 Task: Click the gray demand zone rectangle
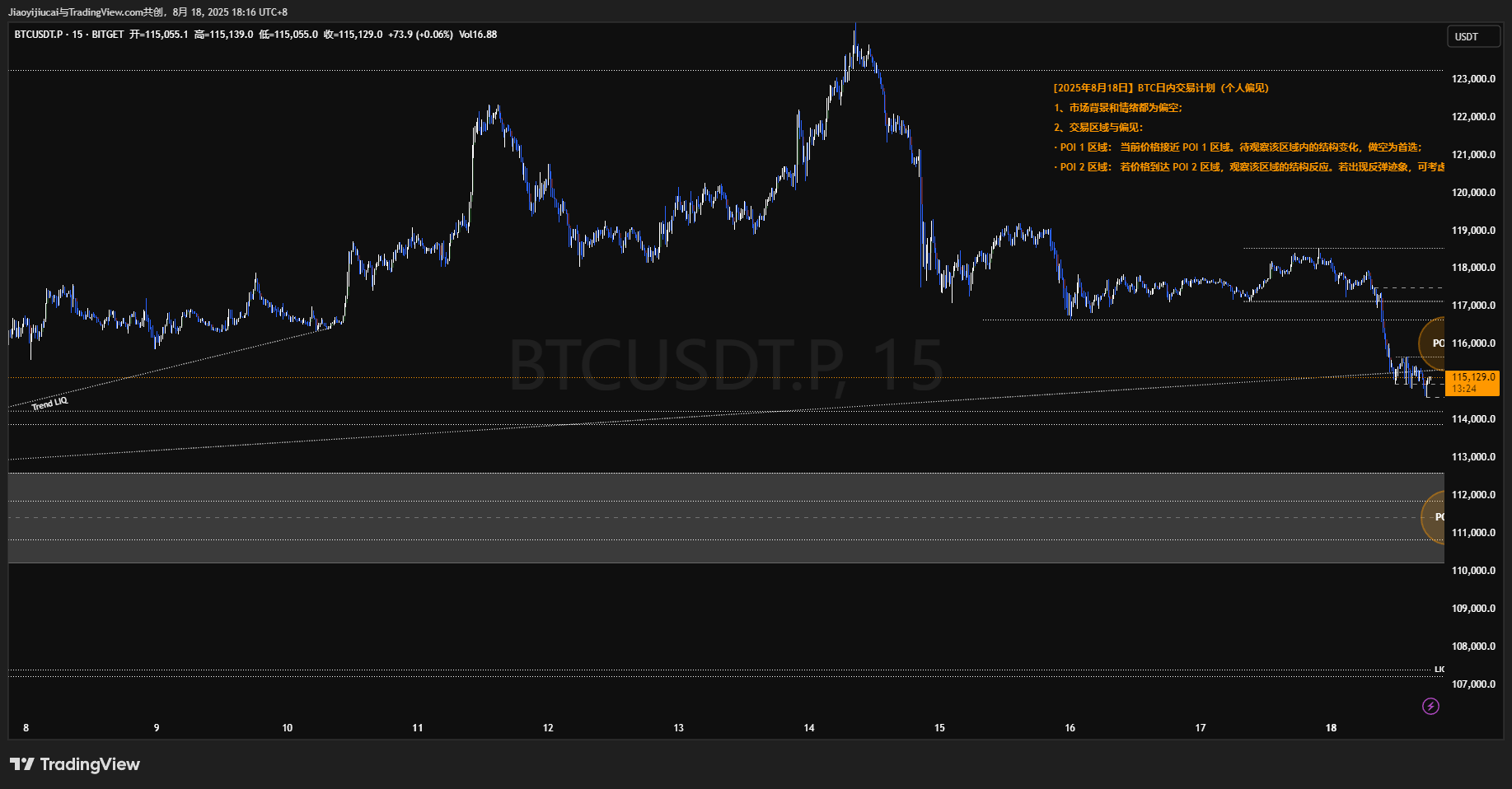[726, 518]
